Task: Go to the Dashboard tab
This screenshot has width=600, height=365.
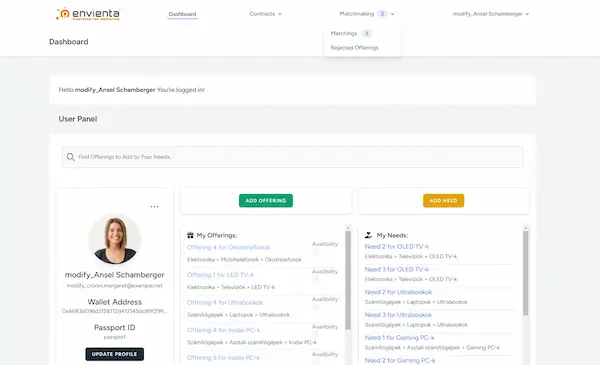Action: (x=182, y=14)
